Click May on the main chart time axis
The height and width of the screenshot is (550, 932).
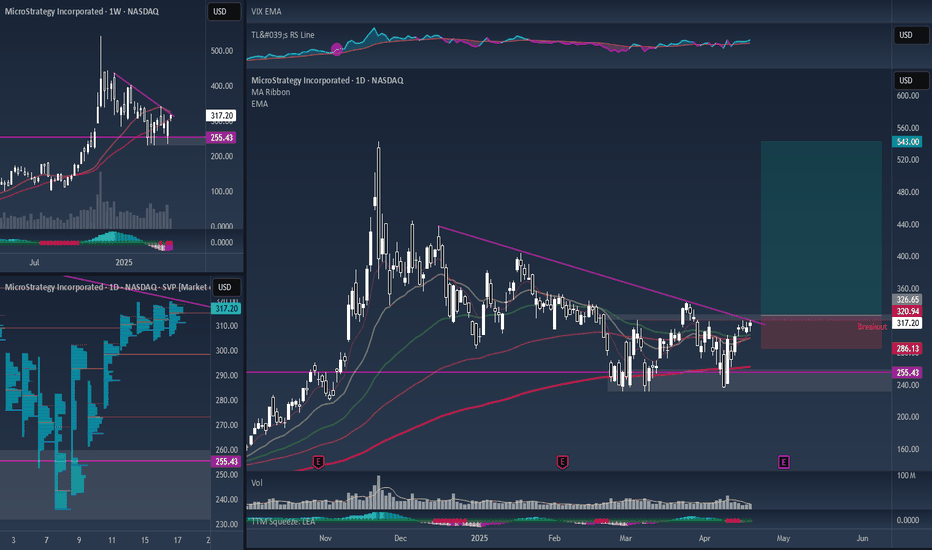coord(783,538)
